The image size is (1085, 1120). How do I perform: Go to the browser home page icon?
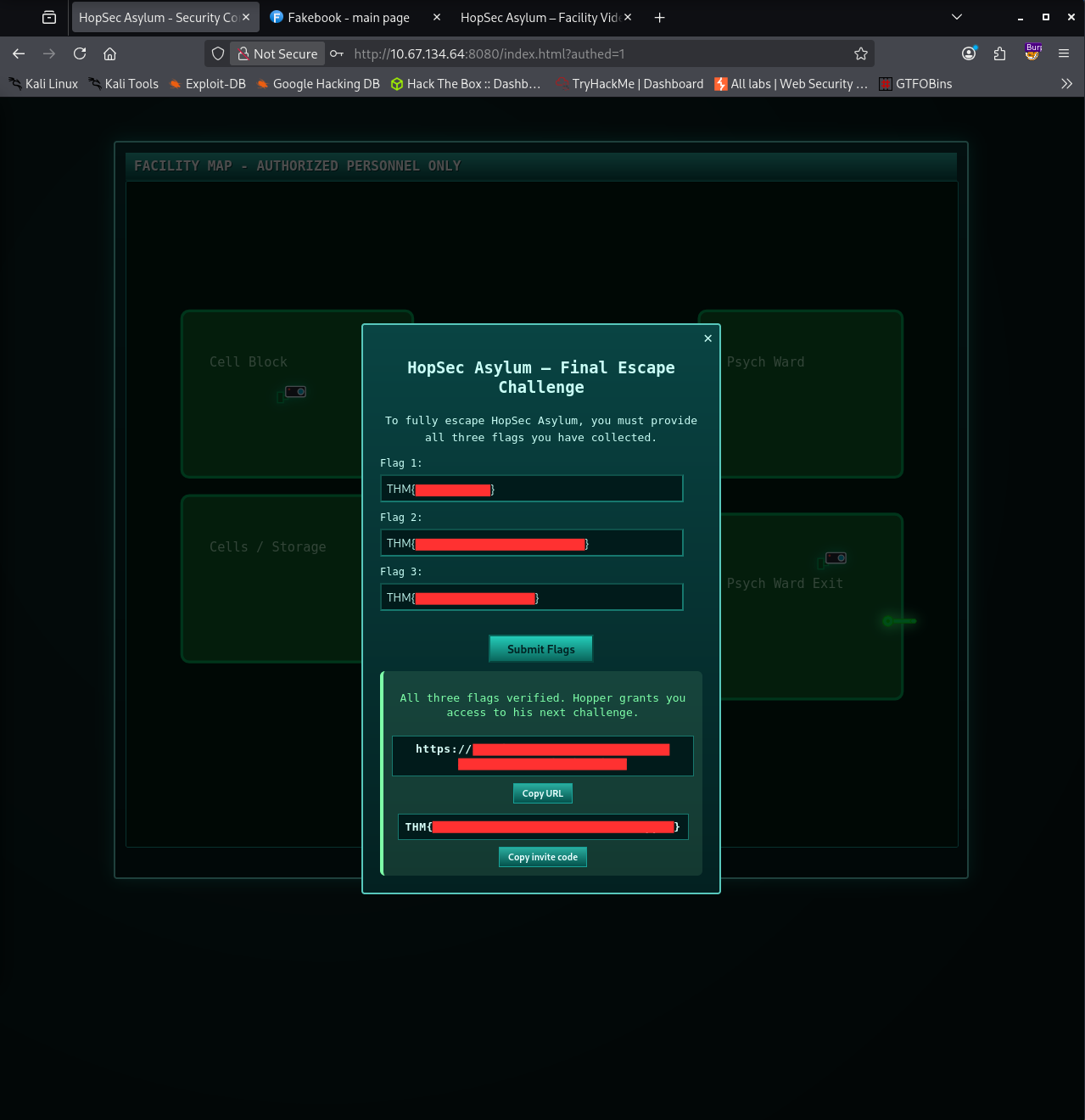[109, 53]
